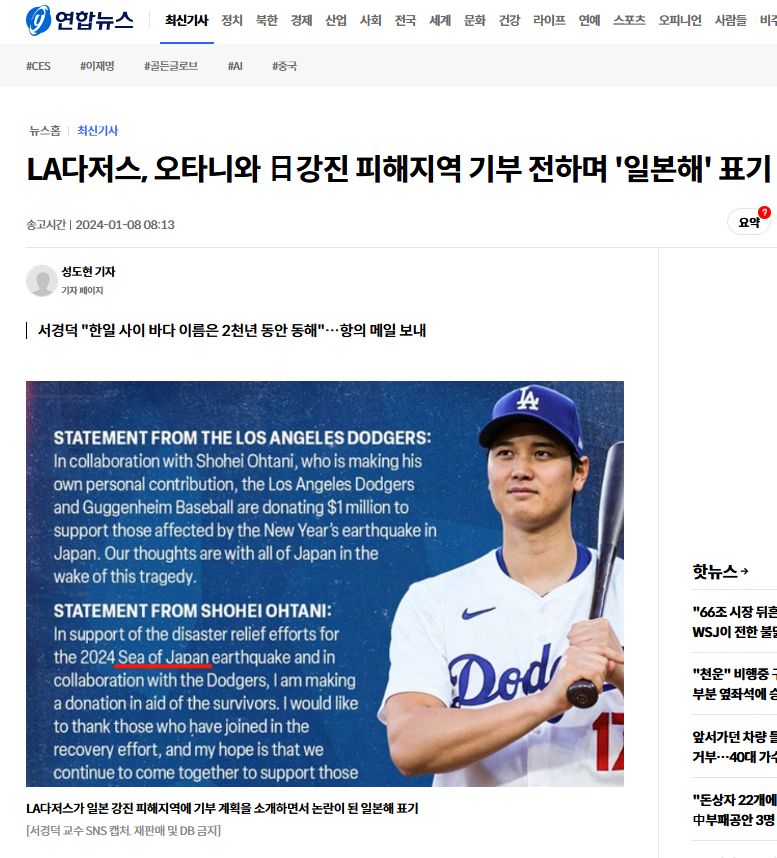Open the 오피니언 menu item
Image resolution: width=777 pixels, height=858 pixels.
point(680,21)
